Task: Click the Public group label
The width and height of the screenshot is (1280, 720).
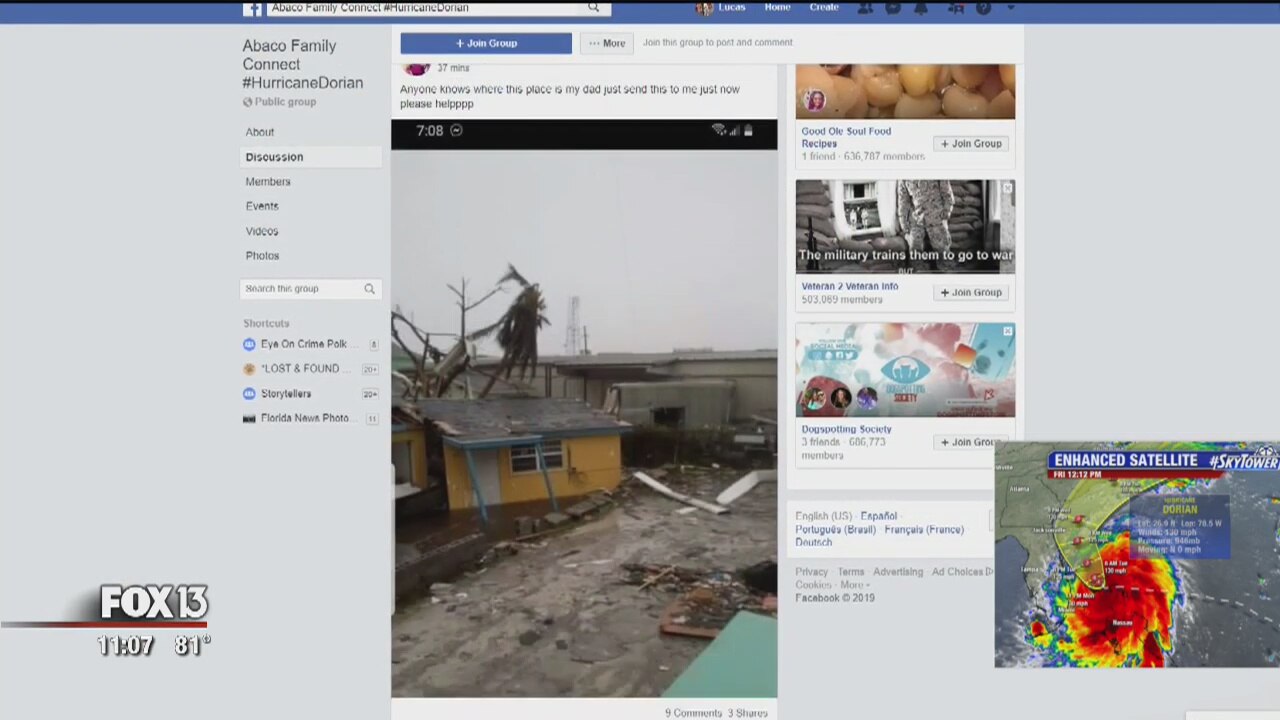Action: [x=285, y=102]
